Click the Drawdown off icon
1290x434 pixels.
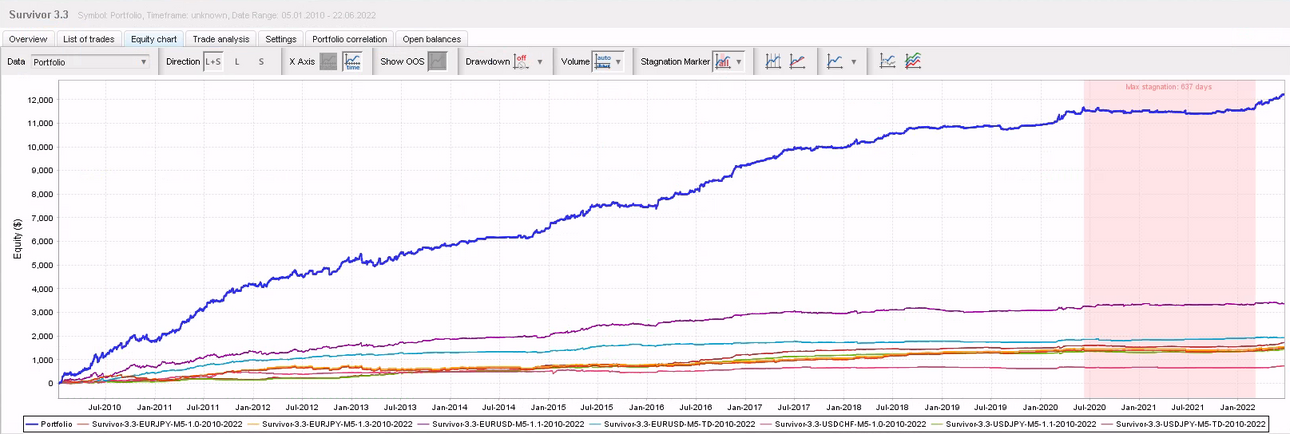522,62
